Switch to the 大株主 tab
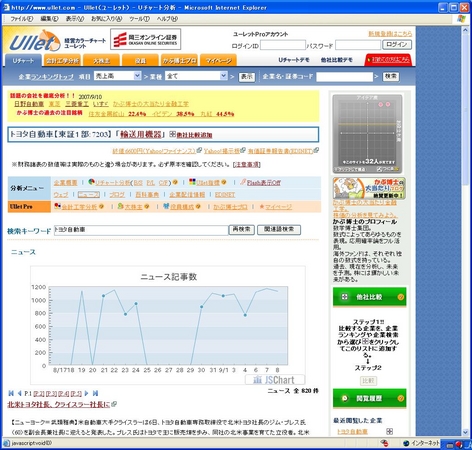472x450 pixels. tap(101, 60)
